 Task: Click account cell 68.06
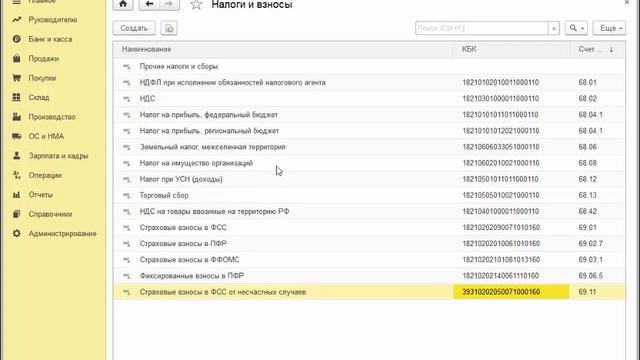[587, 147]
